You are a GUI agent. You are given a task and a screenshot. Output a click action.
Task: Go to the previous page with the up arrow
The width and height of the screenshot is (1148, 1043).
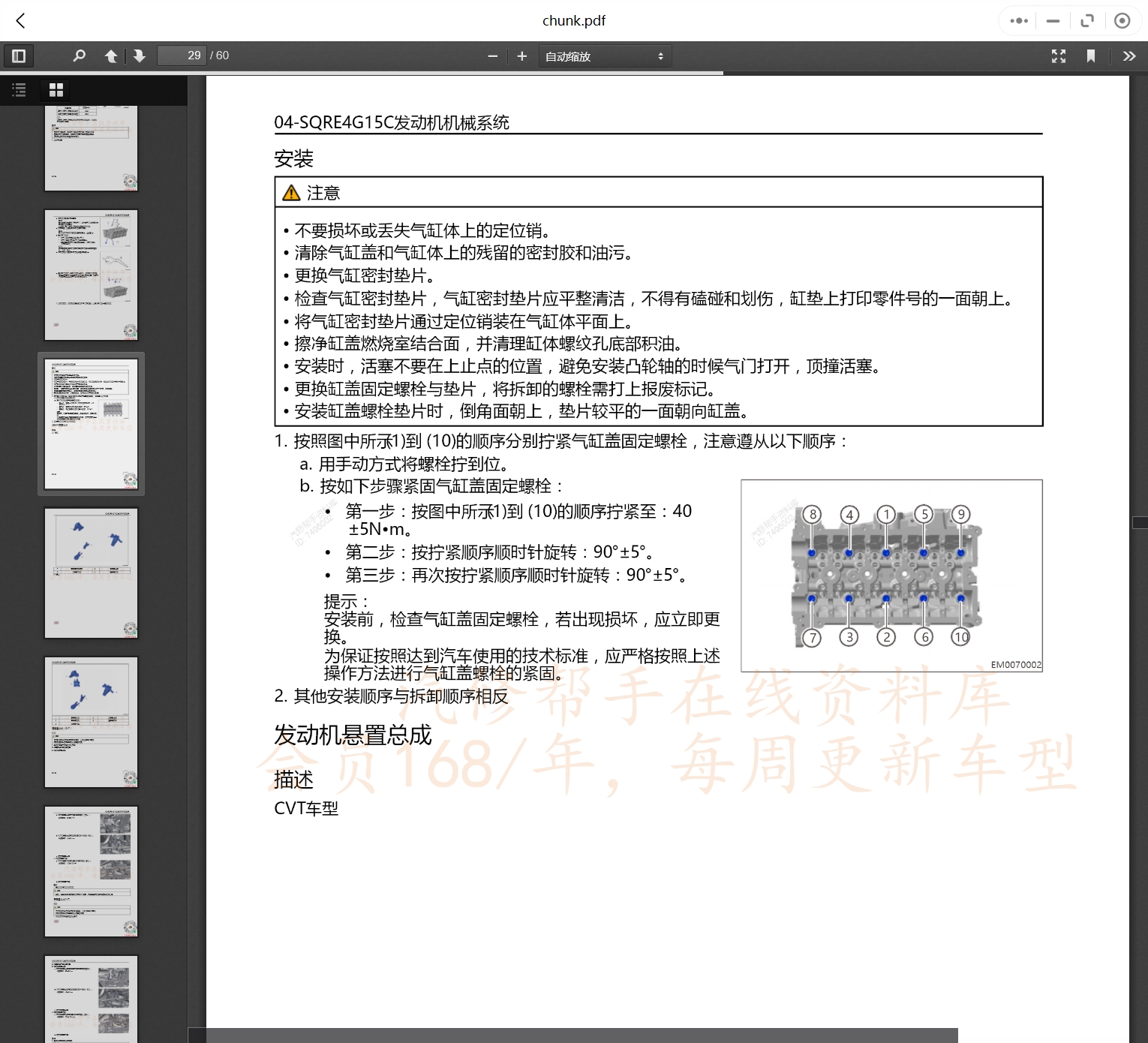[111, 56]
